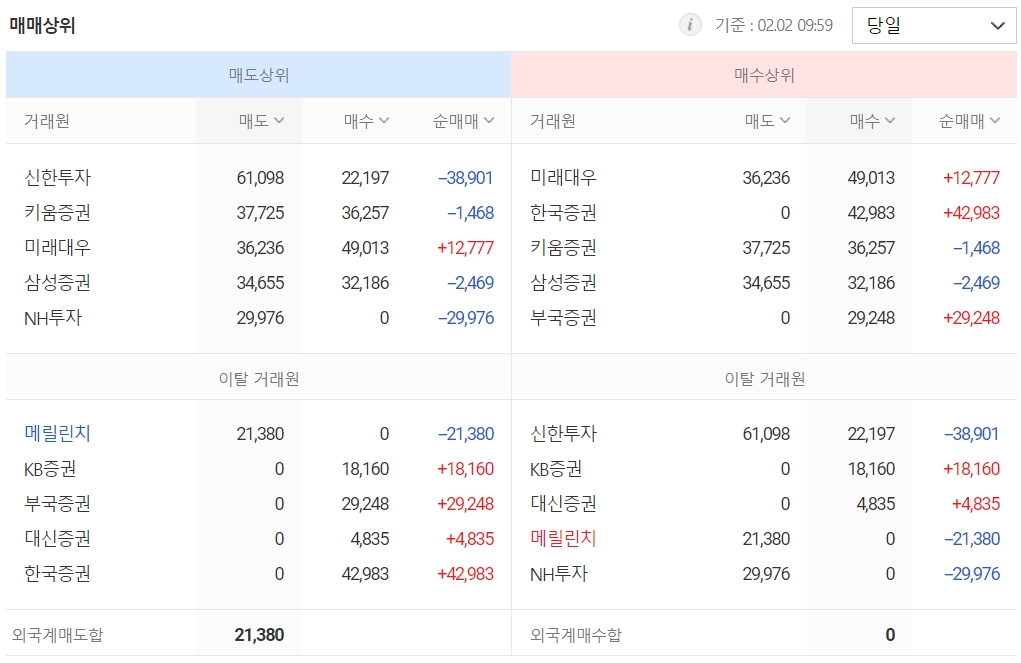Select the 매도상위 header tab

pyautogui.click(x=259, y=75)
